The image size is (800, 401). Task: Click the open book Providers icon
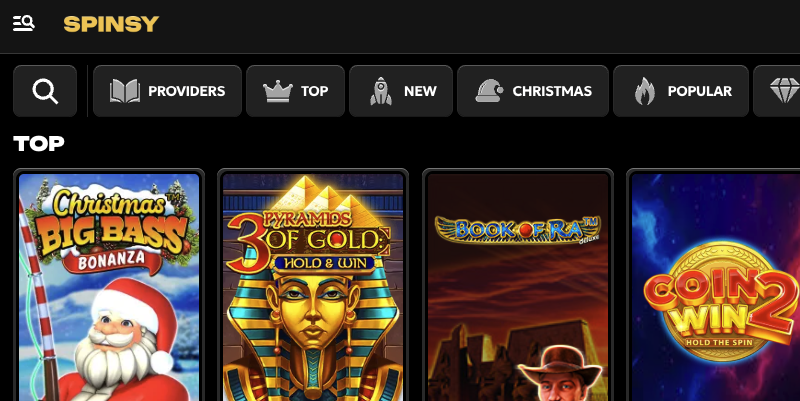(x=124, y=91)
